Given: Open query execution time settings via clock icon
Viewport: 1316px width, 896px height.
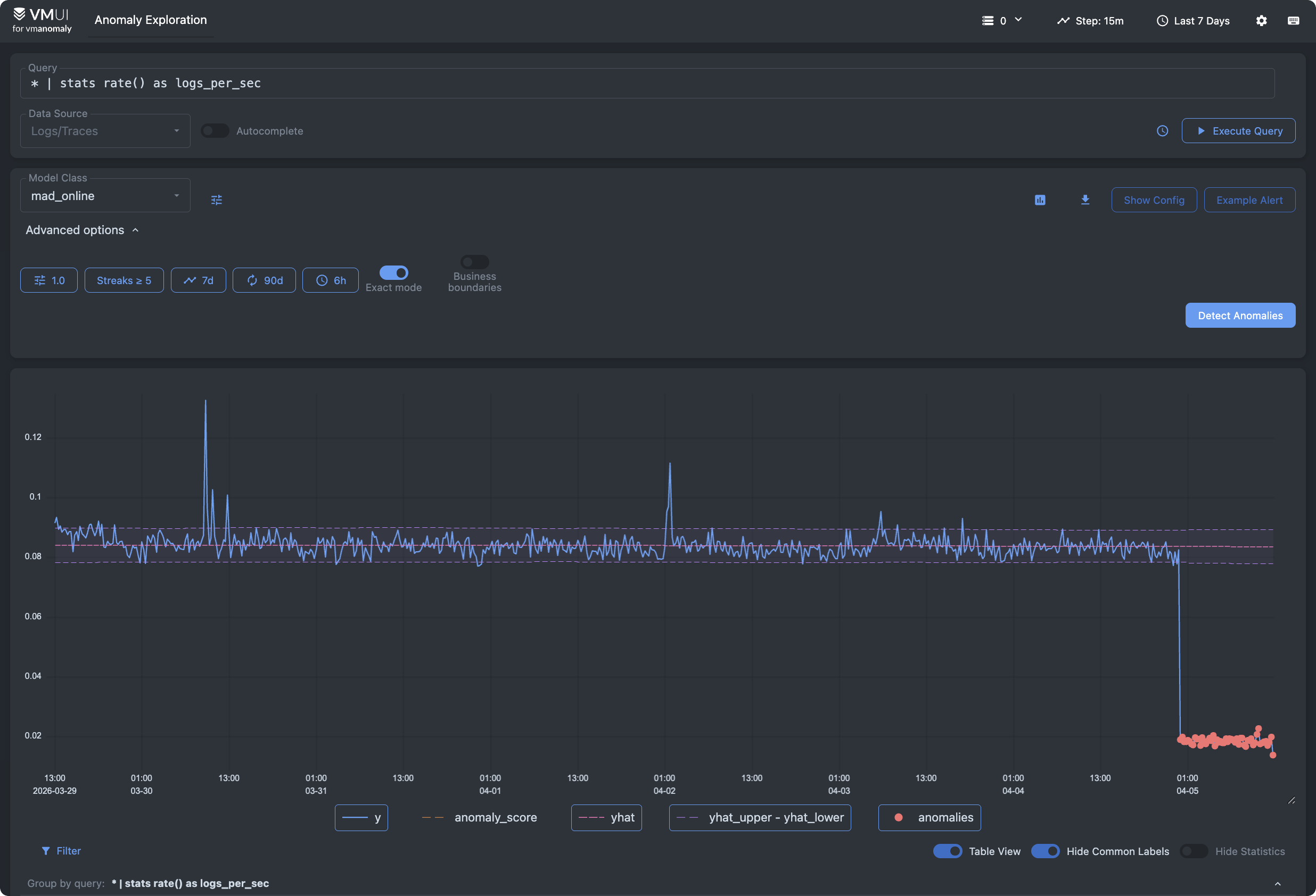Looking at the screenshot, I should pos(1162,131).
